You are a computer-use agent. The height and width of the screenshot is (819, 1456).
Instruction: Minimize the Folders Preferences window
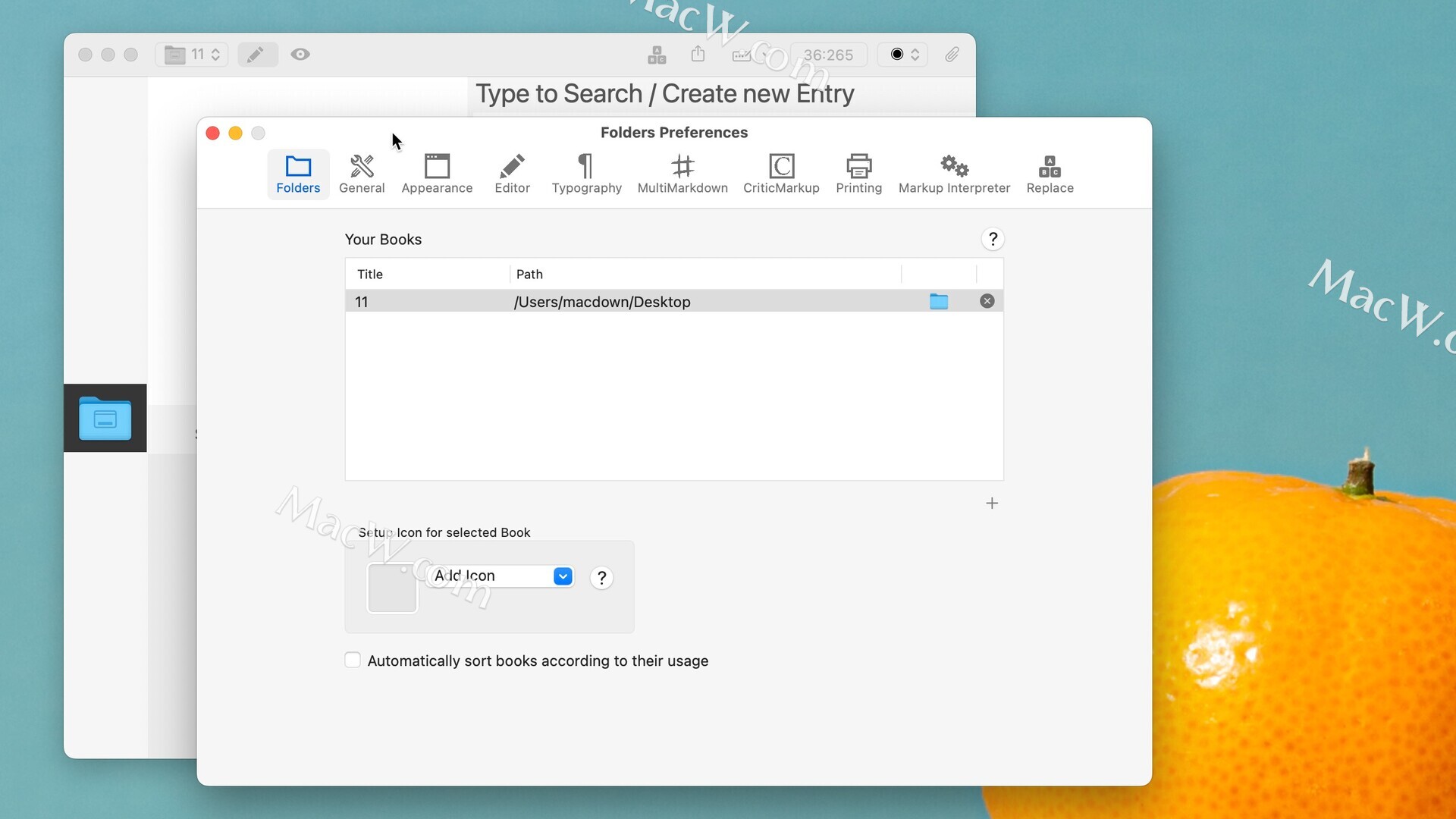coord(236,133)
